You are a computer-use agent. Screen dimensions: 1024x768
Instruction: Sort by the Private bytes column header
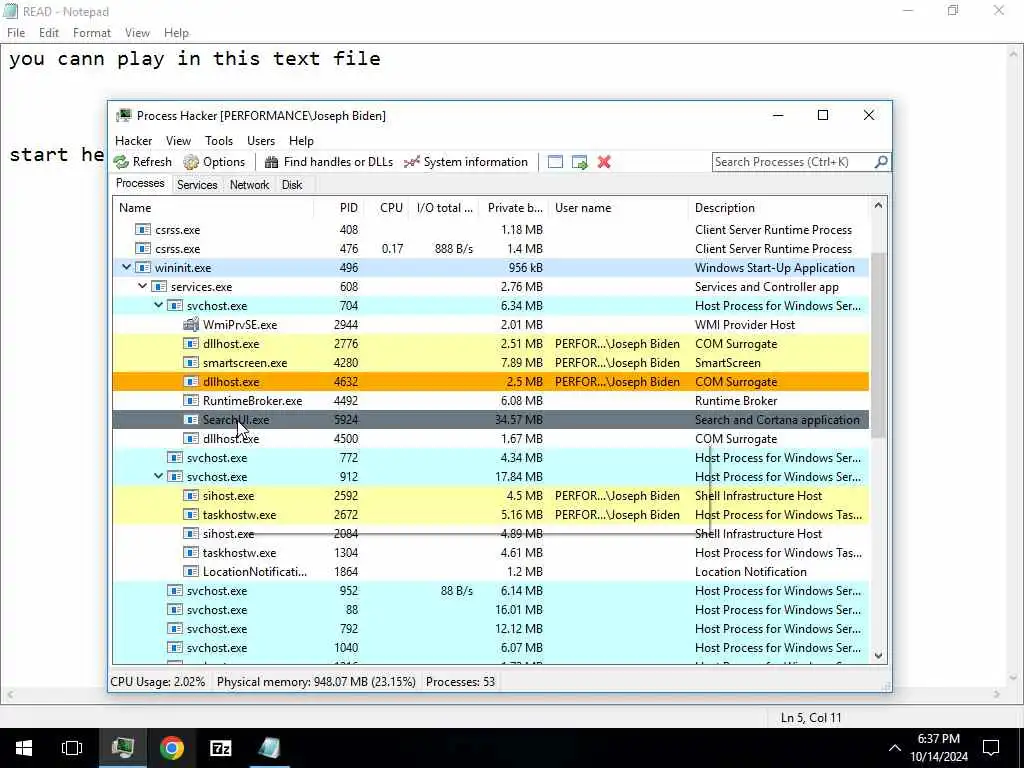pos(513,208)
